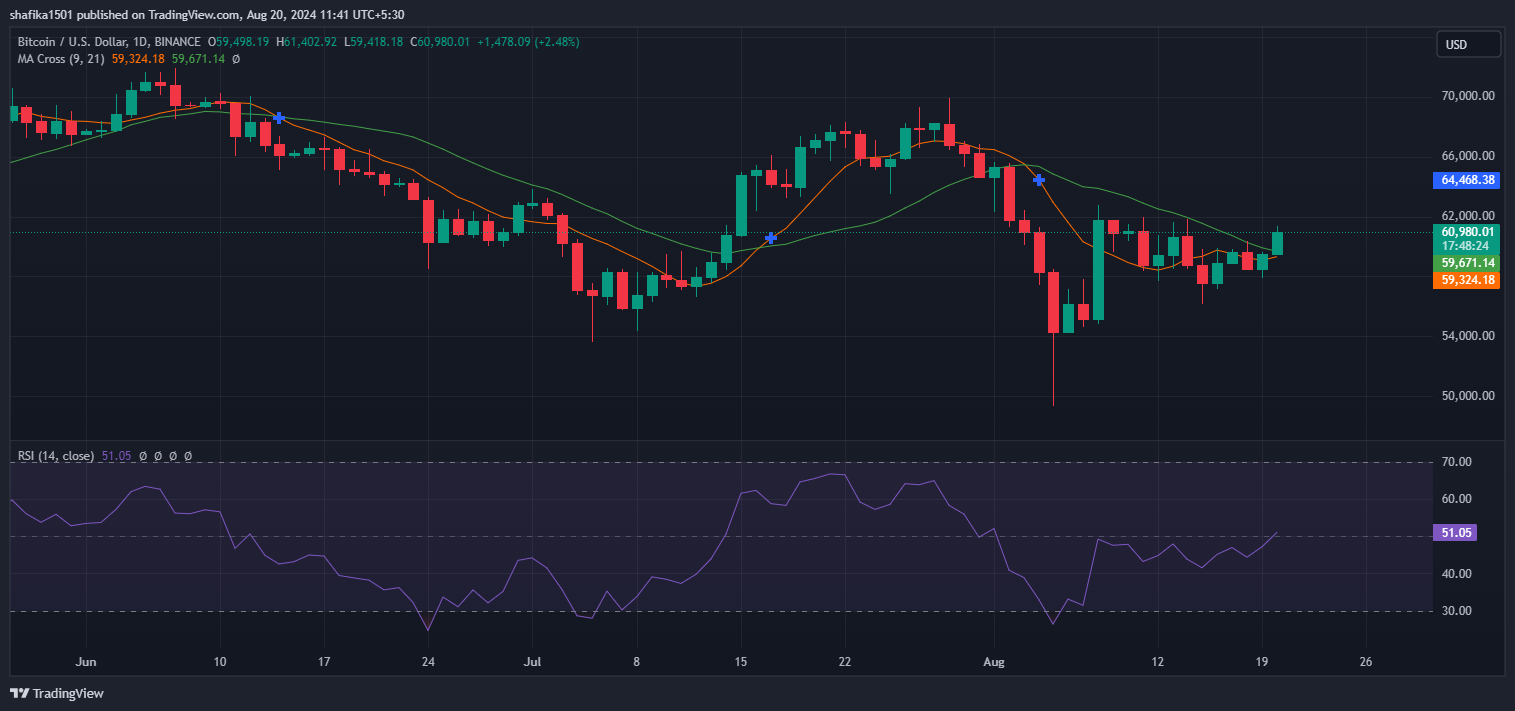This screenshot has height=711, width=1515.
Task: Click the last Ø icon in the RSI legend
Action: (x=187, y=456)
